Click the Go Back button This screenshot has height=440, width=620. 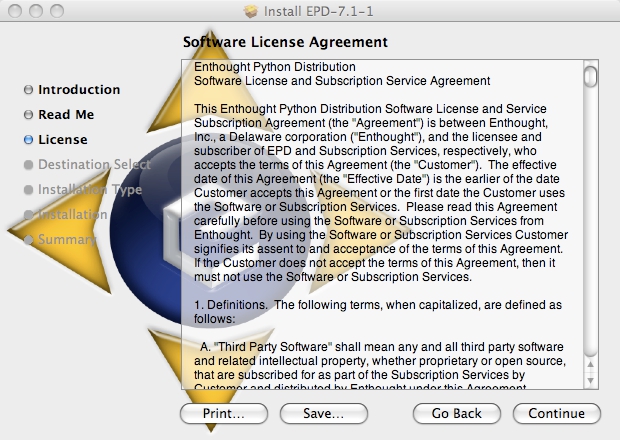click(457, 414)
